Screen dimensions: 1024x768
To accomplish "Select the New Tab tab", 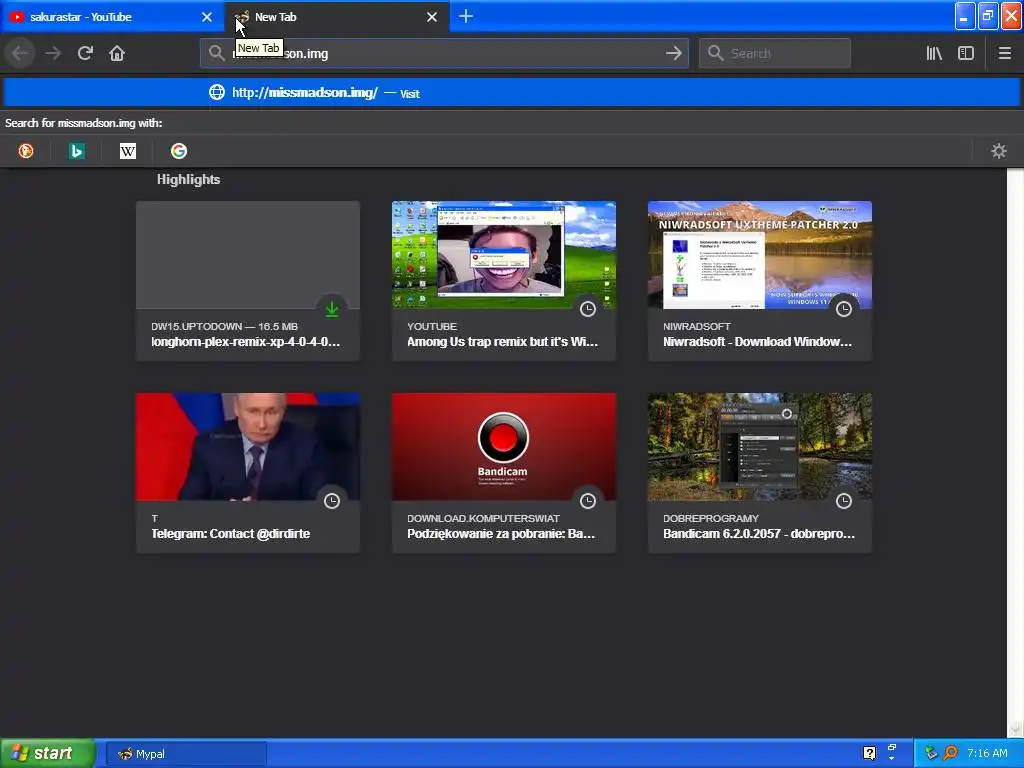I will pyautogui.click(x=337, y=17).
